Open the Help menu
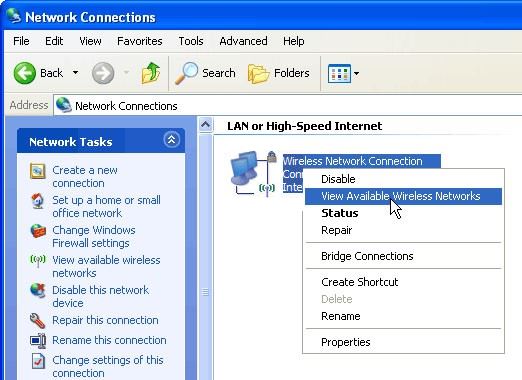The width and height of the screenshot is (522, 380). [x=294, y=41]
